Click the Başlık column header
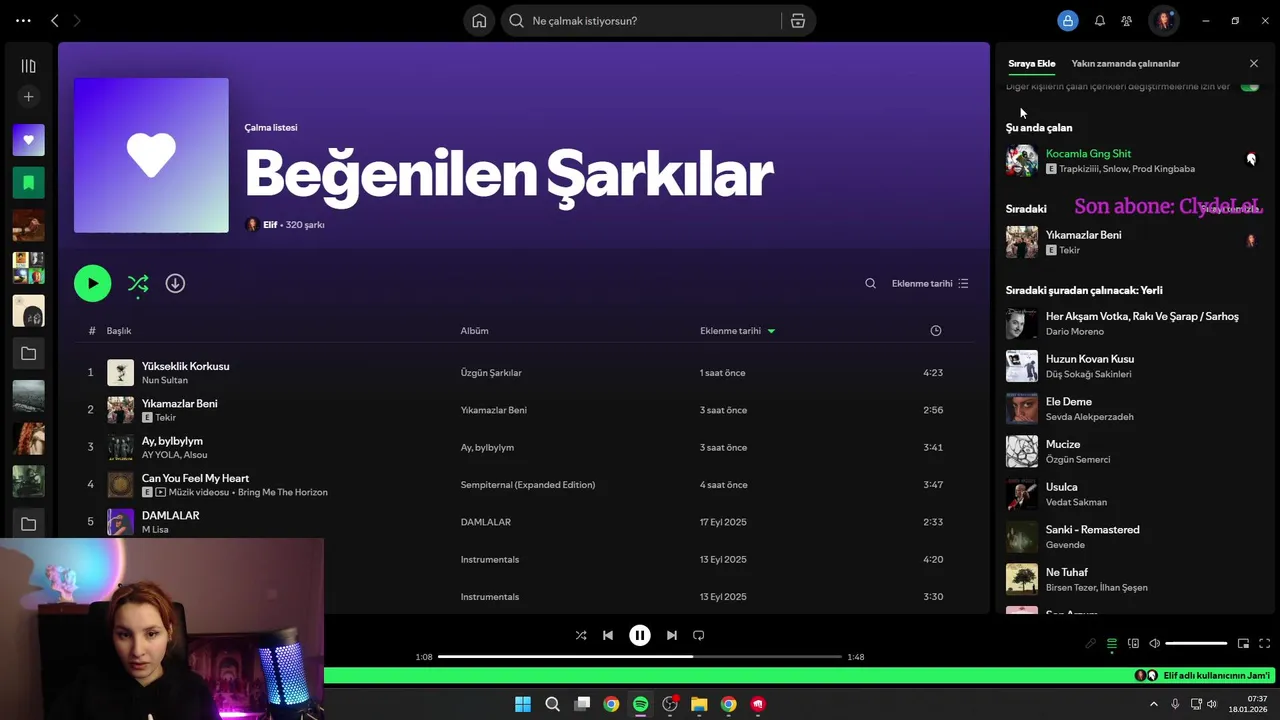The image size is (1280, 720). tap(118, 331)
